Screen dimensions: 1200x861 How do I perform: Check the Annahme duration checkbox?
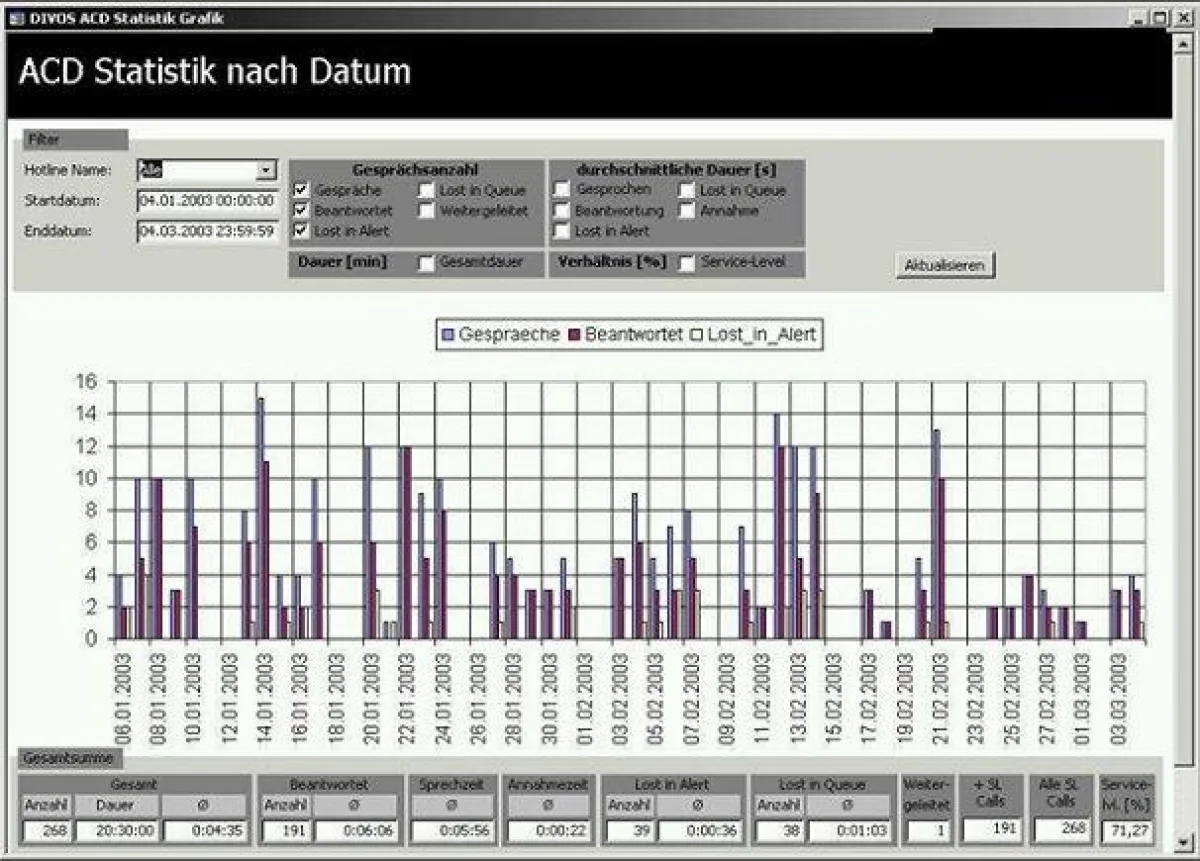point(685,211)
